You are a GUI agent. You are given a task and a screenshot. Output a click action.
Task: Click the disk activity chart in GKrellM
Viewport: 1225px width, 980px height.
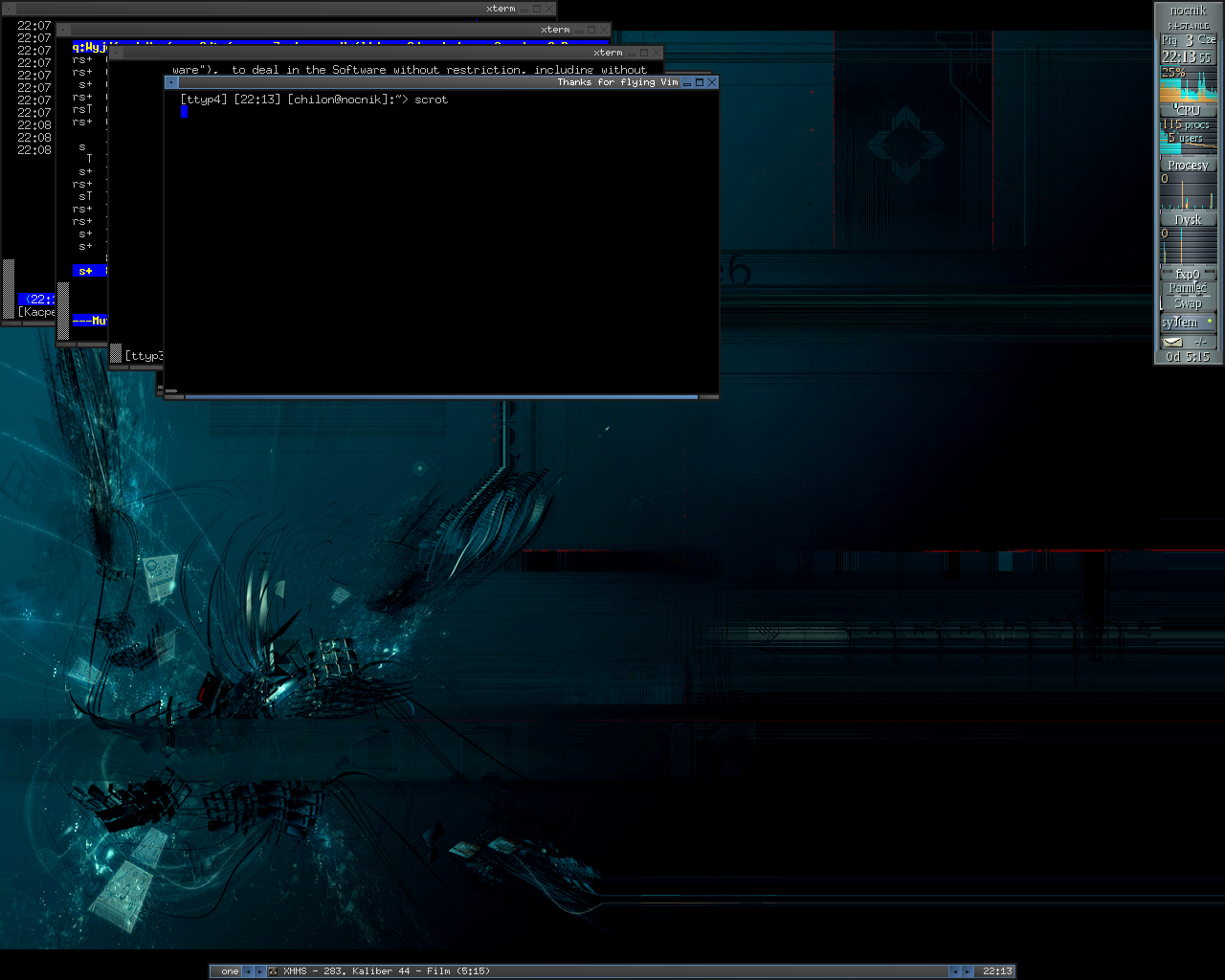[x=1188, y=247]
